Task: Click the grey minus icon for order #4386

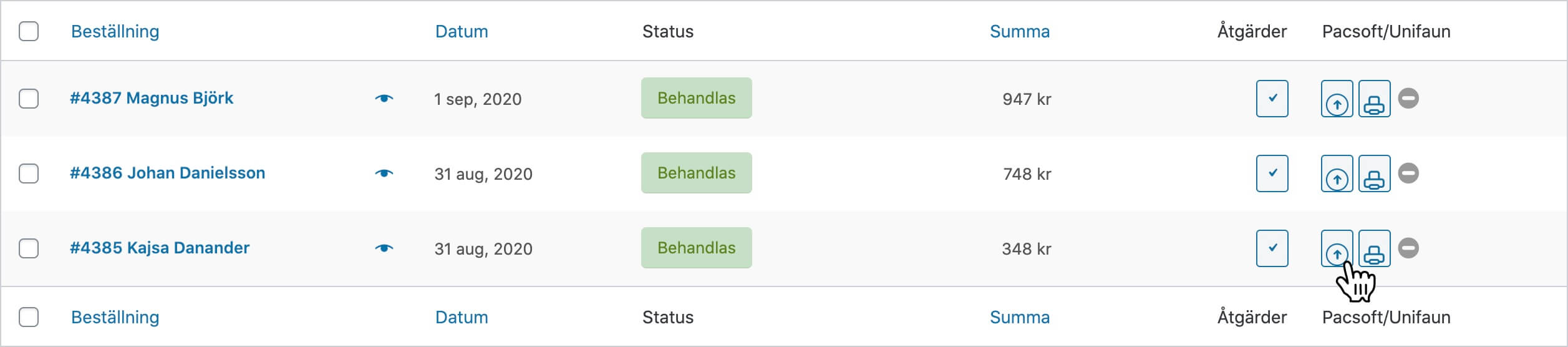Action: 1408,173
